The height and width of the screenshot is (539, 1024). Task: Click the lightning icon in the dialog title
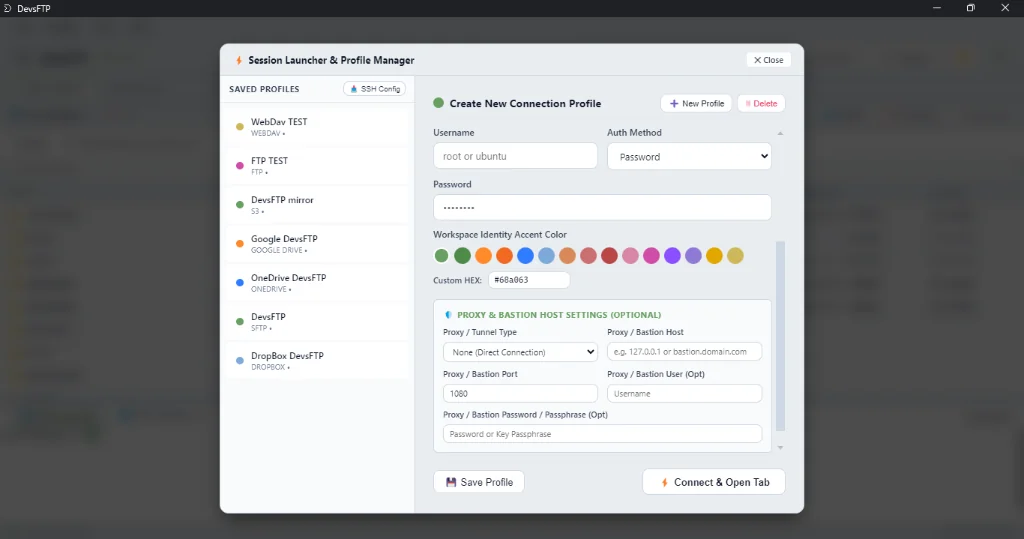[239, 60]
